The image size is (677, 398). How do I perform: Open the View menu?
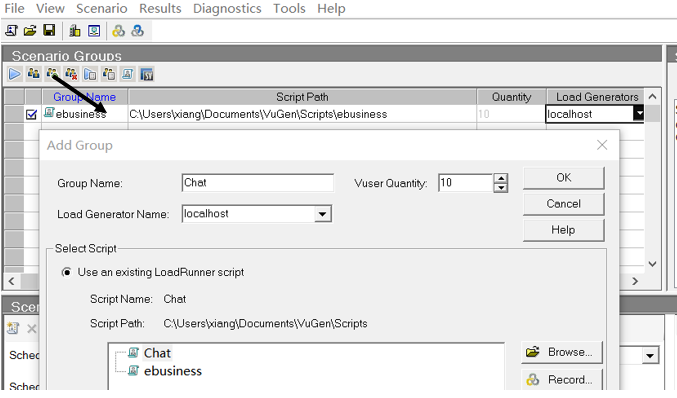(x=50, y=9)
